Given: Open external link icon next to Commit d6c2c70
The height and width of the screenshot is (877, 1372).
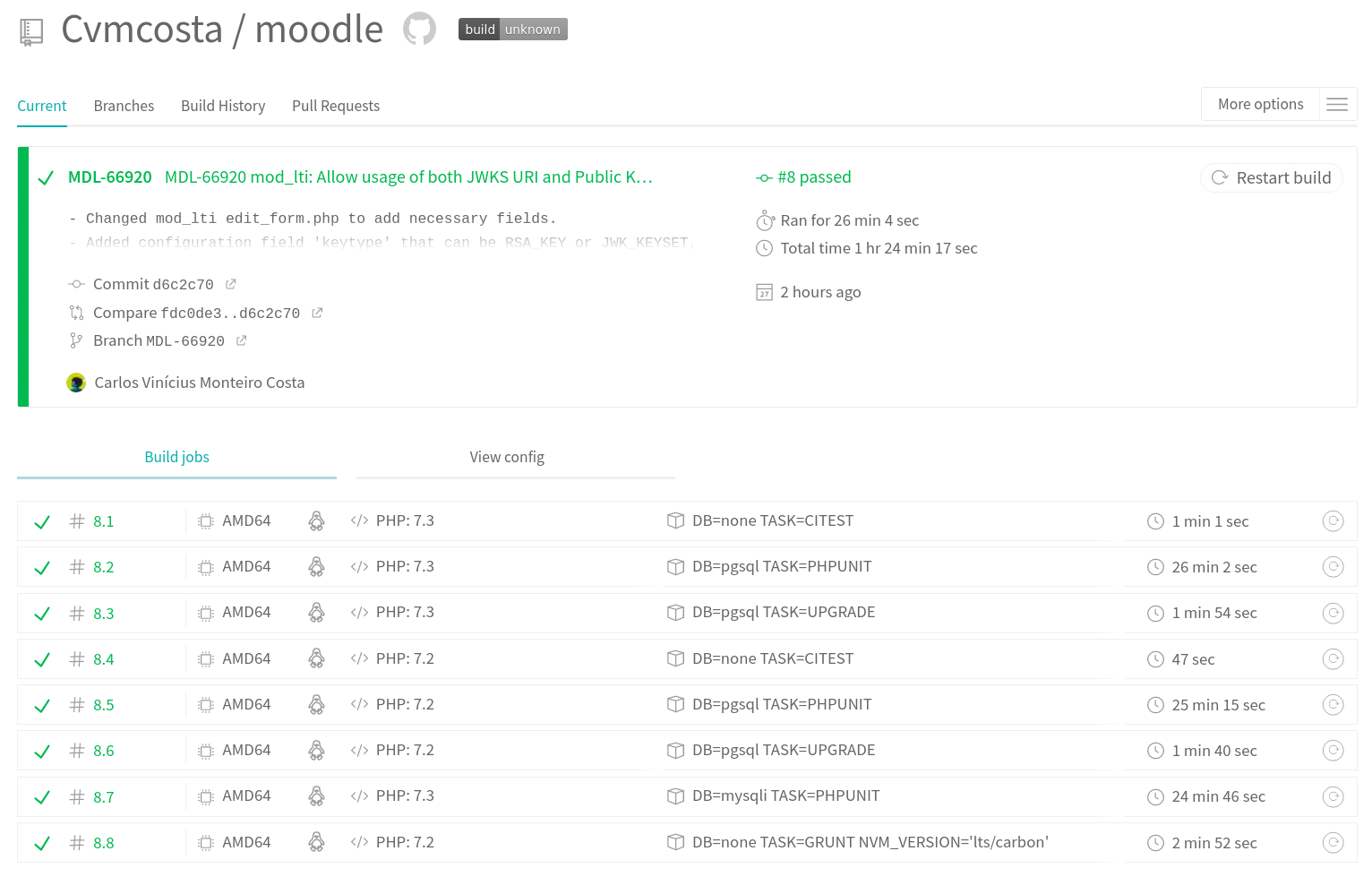Looking at the screenshot, I should [x=231, y=284].
